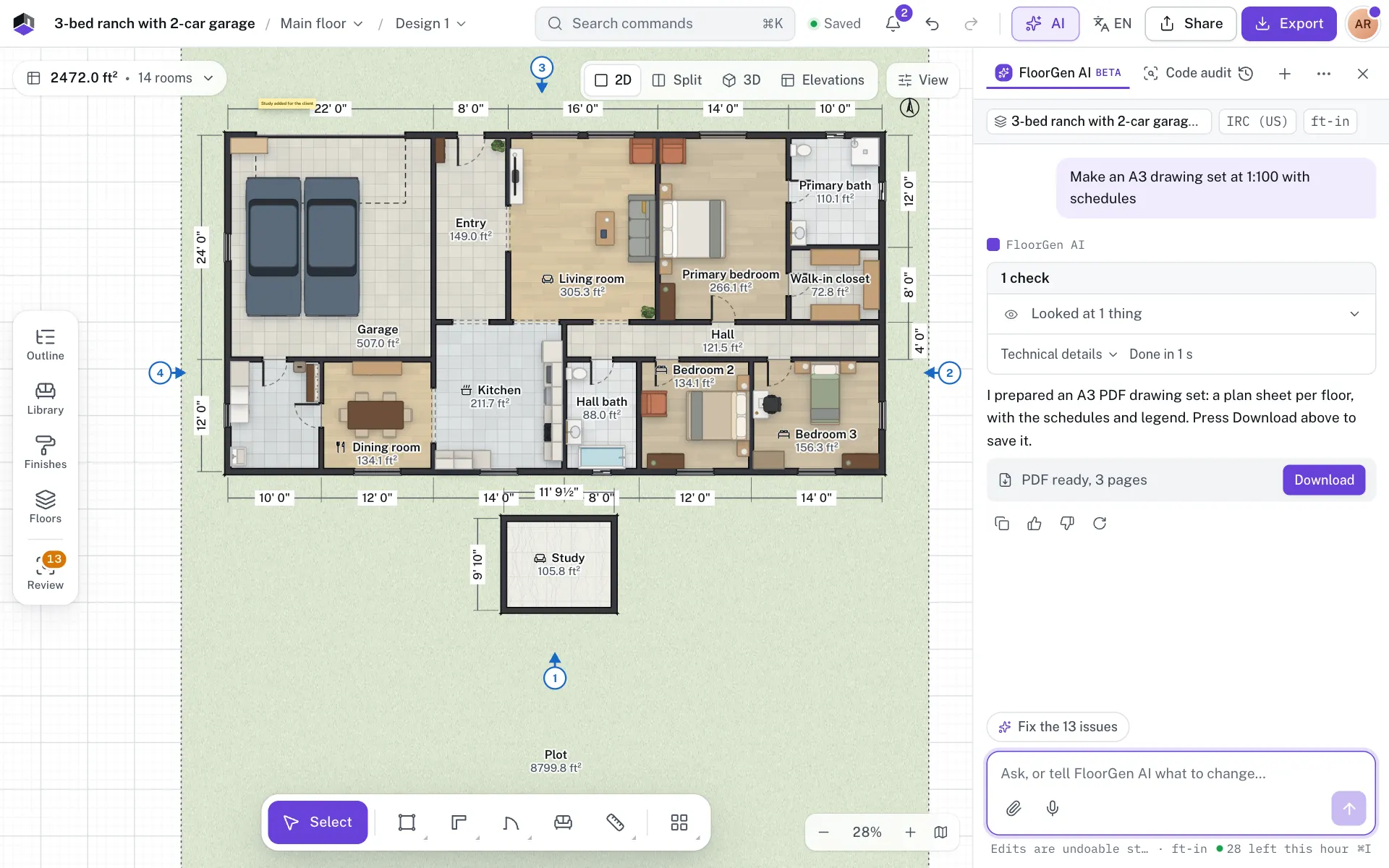The image size is (1389, 868).
Task: Select the room drawing tool
Action: click(407, 822)
